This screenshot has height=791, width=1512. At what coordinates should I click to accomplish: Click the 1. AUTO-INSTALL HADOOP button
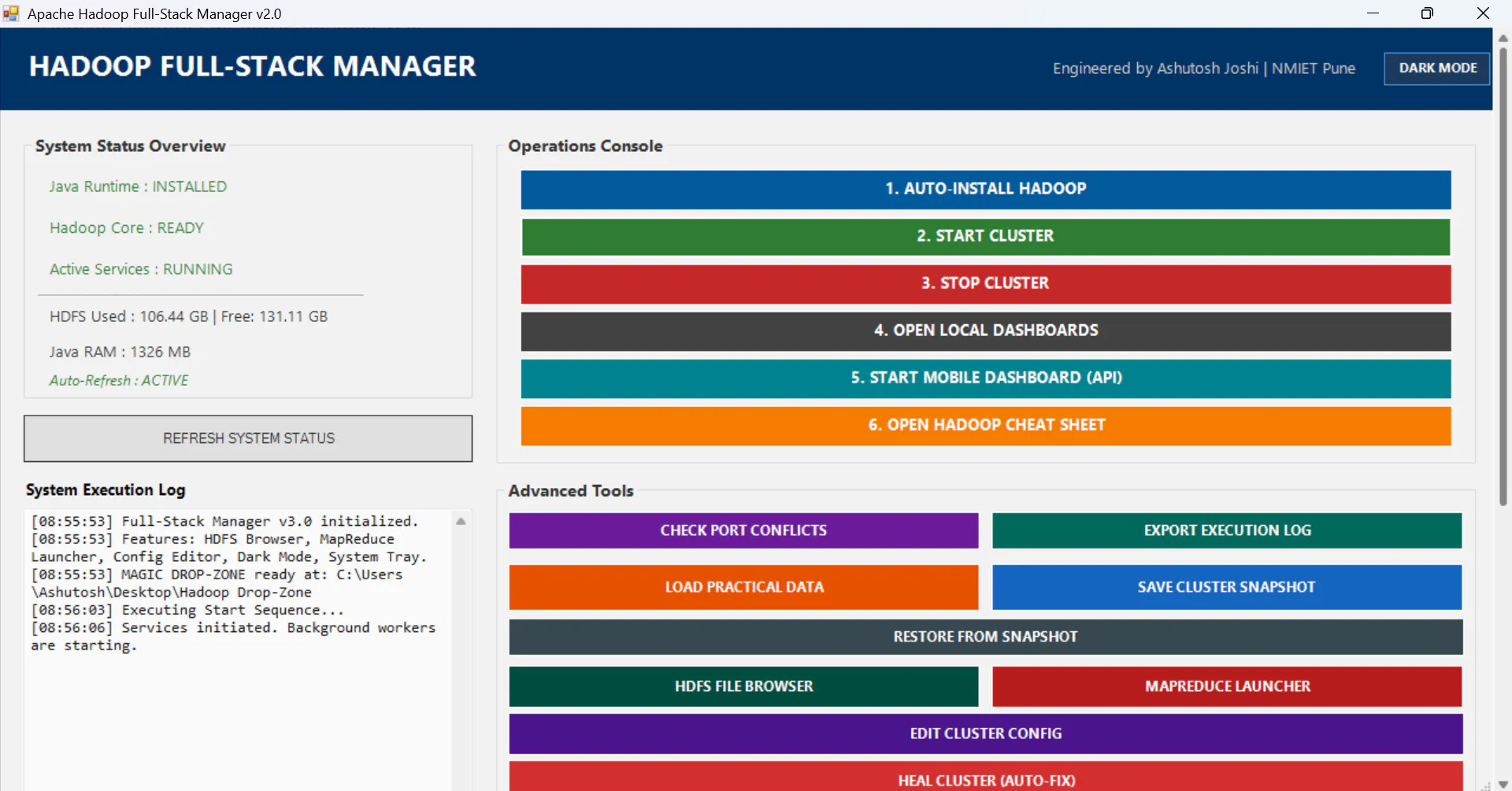tap(986, 189)
